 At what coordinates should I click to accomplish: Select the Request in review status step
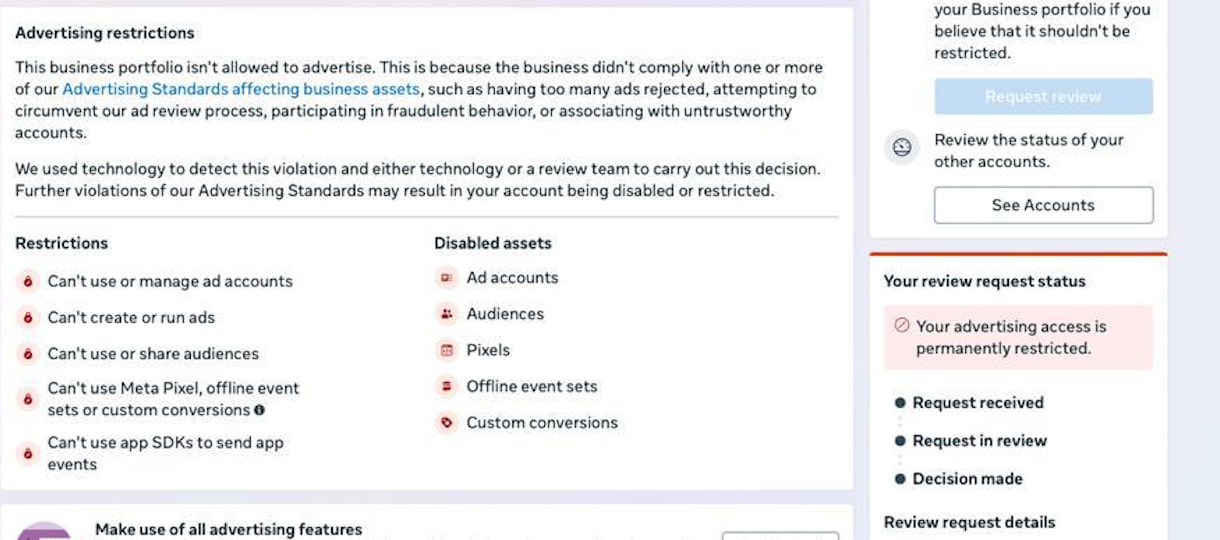(971, 441)
